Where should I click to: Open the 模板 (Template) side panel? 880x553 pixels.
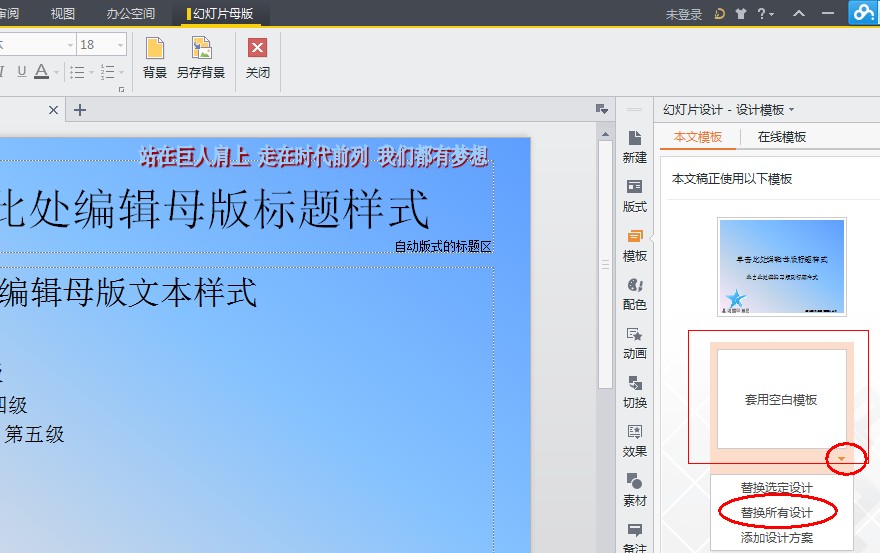[635, 245]
